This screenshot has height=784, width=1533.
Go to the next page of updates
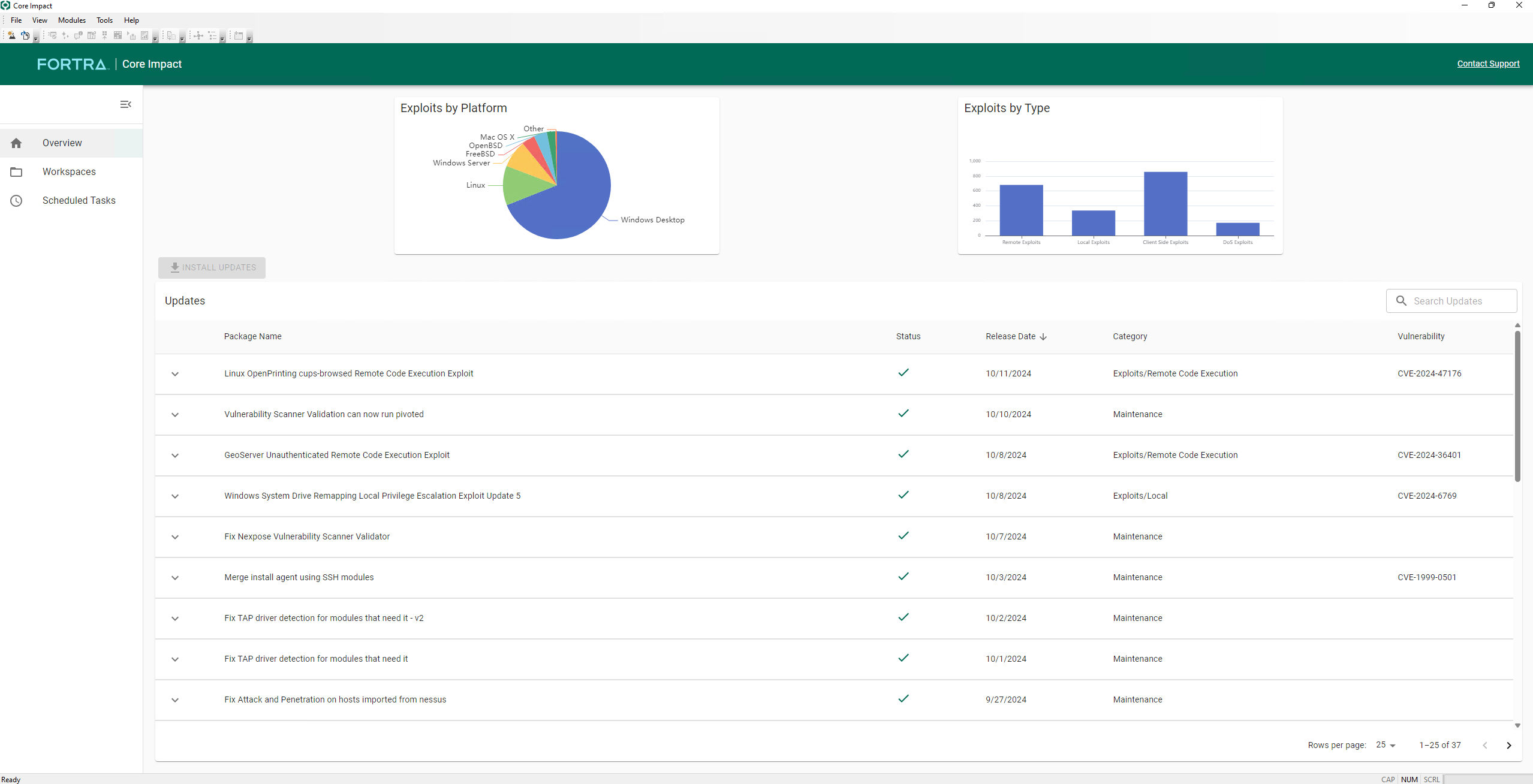tap(1509, 746)
